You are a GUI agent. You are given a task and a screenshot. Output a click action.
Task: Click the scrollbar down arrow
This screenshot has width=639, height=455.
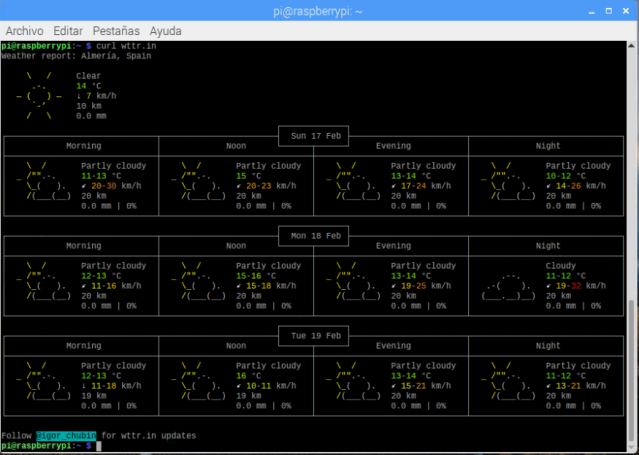point(632,448)
